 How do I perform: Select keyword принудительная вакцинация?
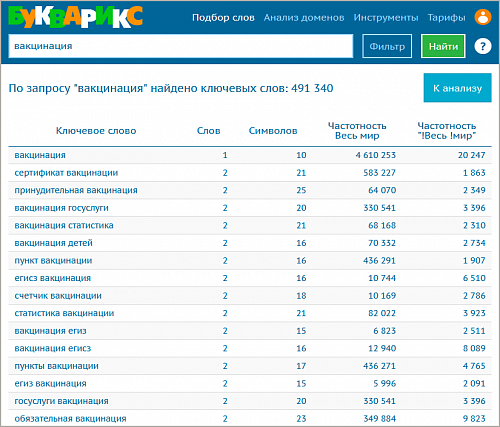click(x=76, y=190)
